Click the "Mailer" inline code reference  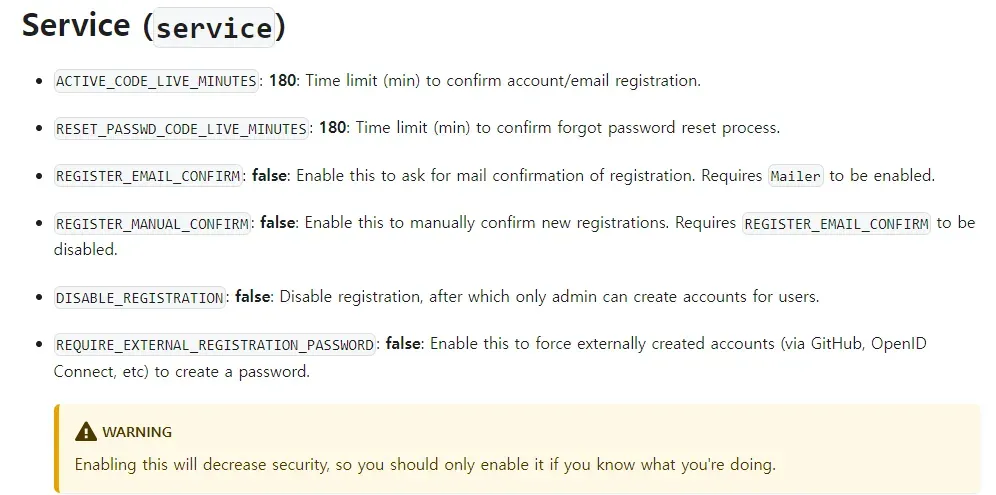pos(796,176)
